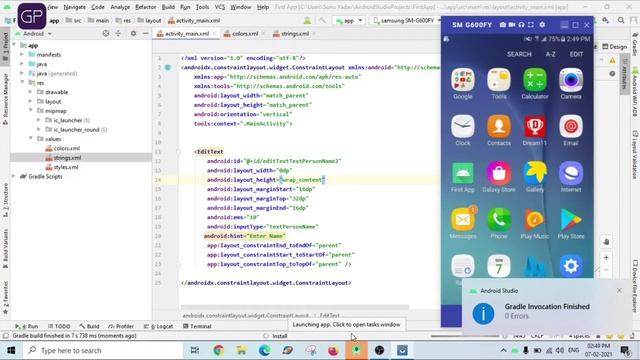The height and width of the screenshot is (360, 640).
Task: Select styles.xml in the project tree
Action: pyautogui.click(x=66, y=167)
